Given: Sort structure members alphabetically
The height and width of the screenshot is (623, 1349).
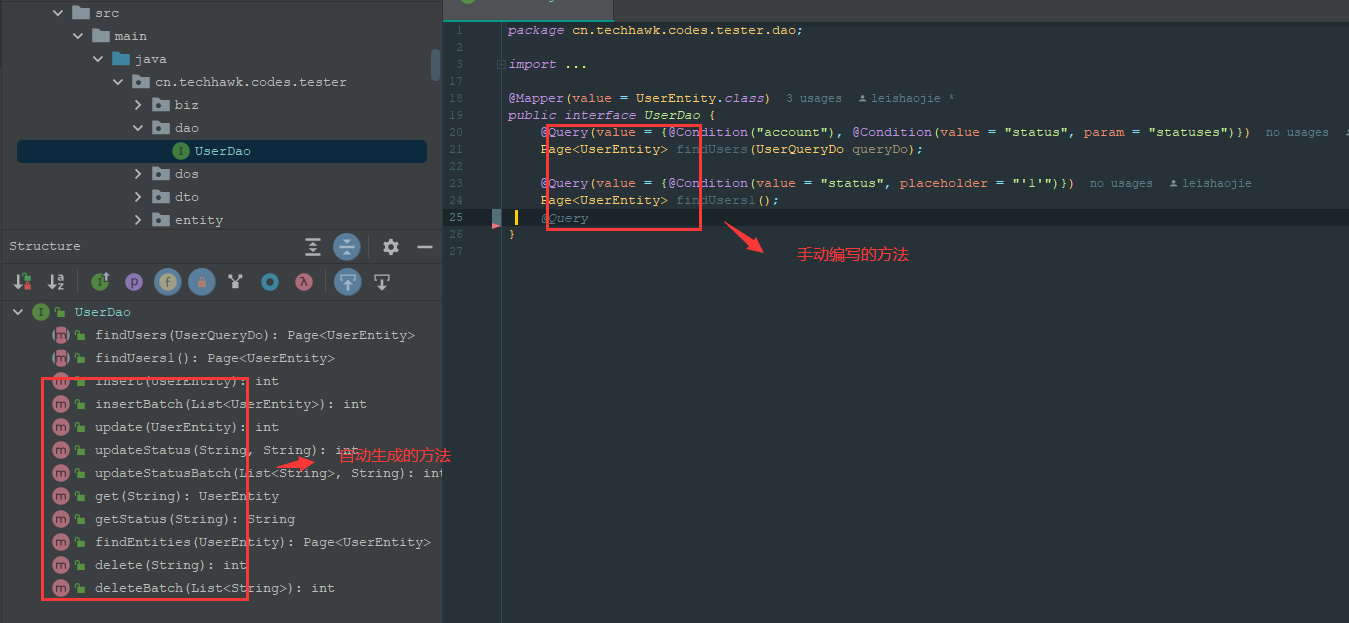Looking at the screenshot, I should click(56, 282).
